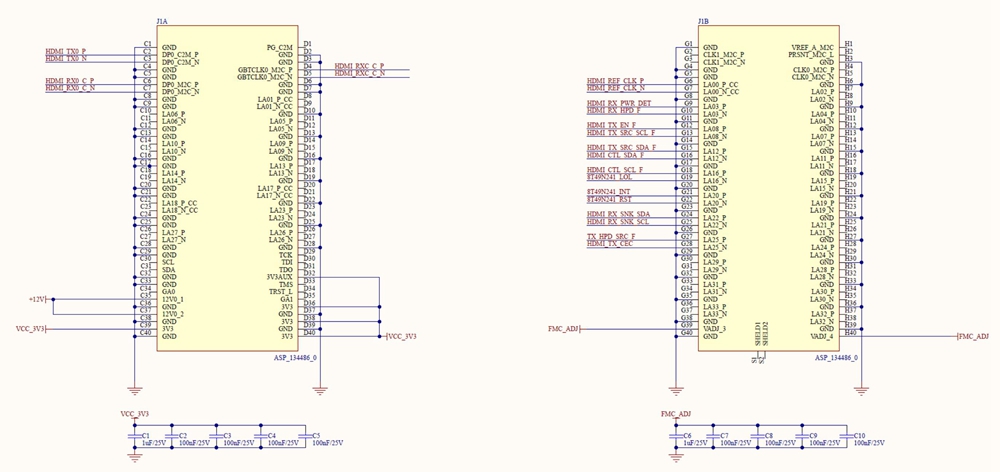Viewport: 1000px width, 472px height.
Task: Select capacitor C6 symbol
Action: [677, 436]
